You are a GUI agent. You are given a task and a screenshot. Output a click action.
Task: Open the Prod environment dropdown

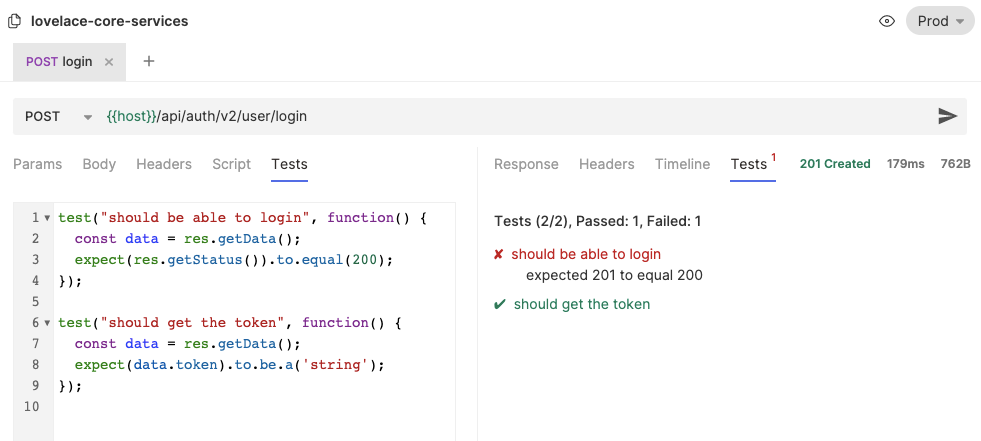[x=939, y=21]
